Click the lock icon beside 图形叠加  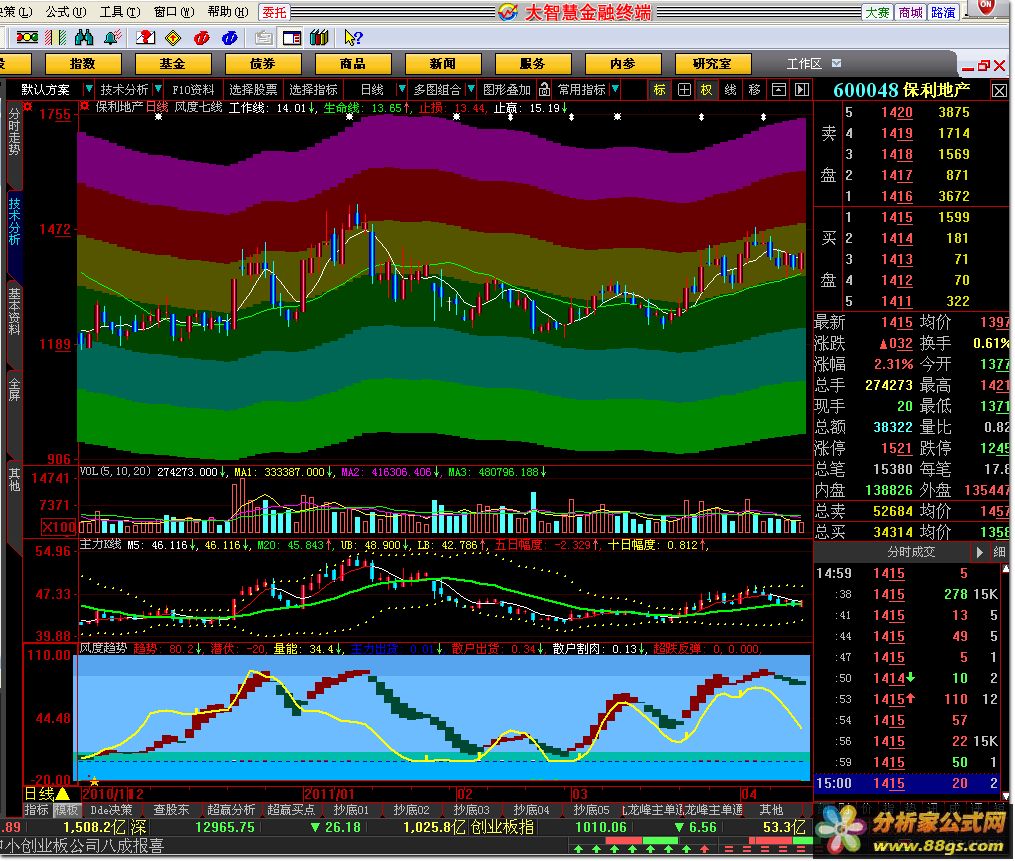point(545,89)
